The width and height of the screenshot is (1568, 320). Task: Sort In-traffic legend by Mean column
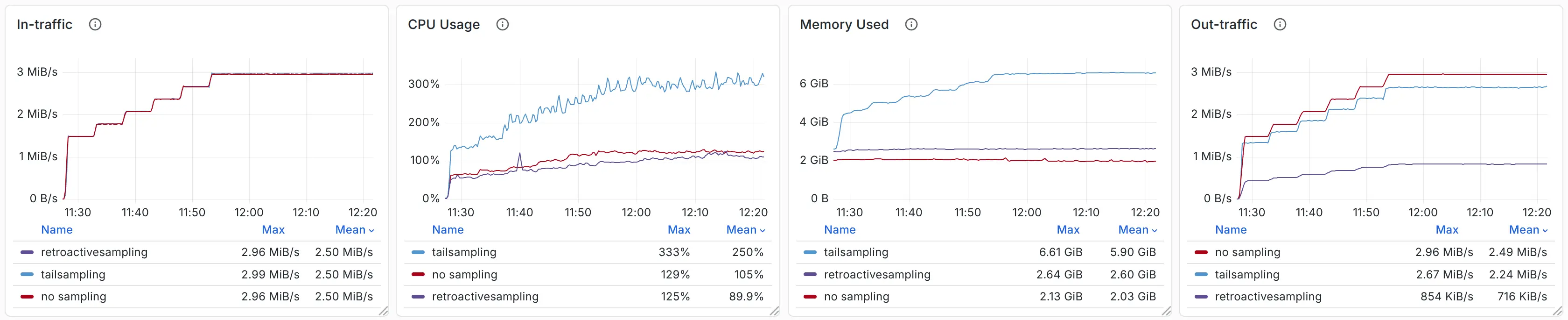click(x=354, y=230)
